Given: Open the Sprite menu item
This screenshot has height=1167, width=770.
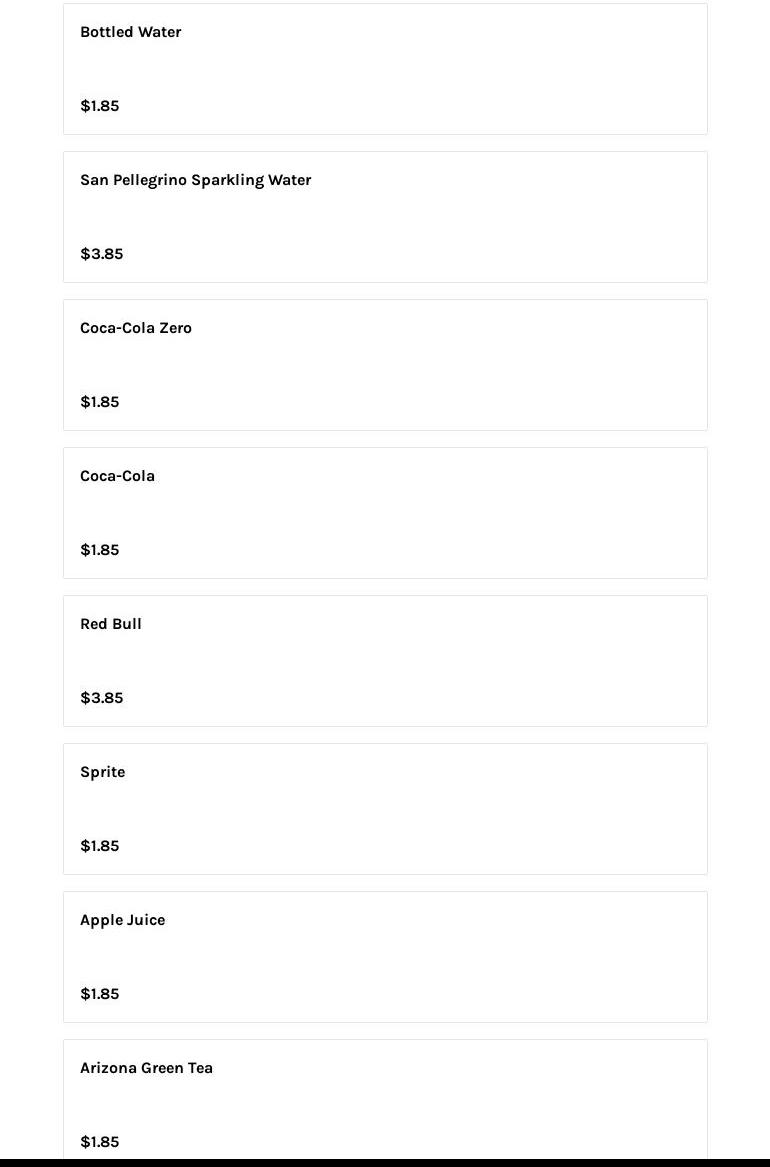Looking at the screenshot, I should pos(102,772).
